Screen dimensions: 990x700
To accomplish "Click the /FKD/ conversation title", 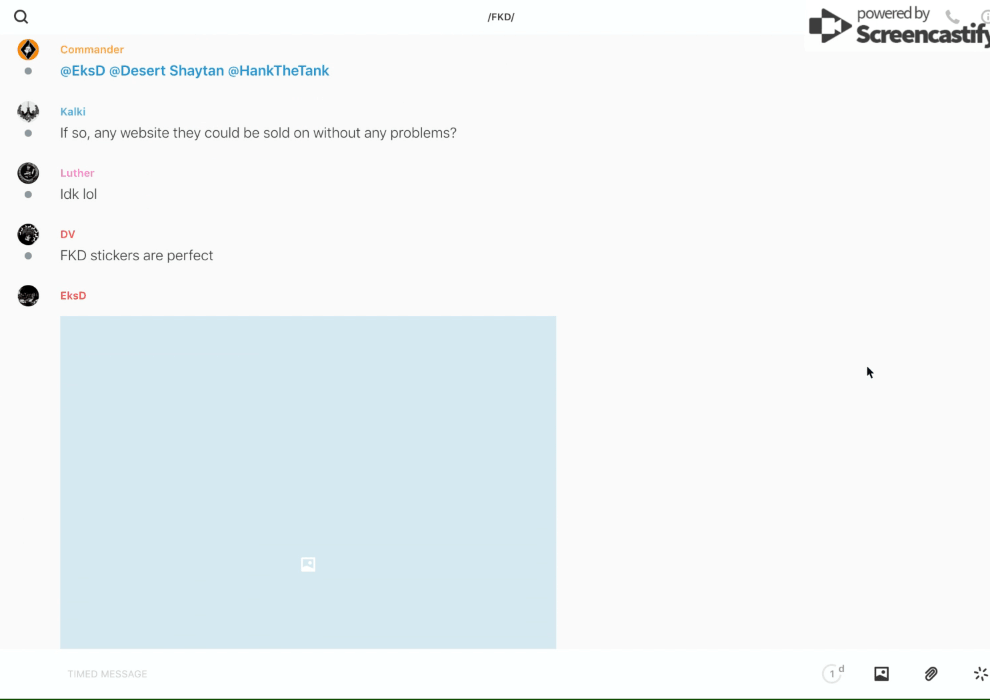I will pyautogui.click(x=501, y=17).
